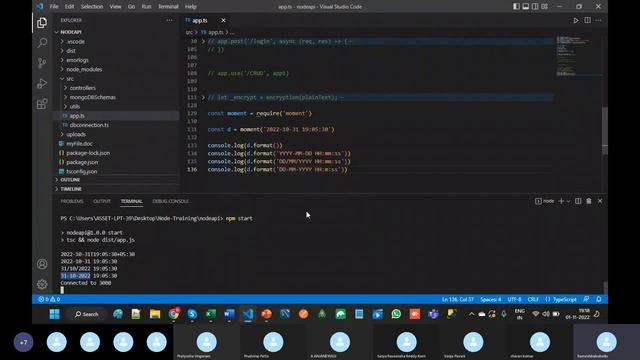Click the editor minimap overview
Image resolution: width=640 pixels, height=360 pixels.
(578, 56)
